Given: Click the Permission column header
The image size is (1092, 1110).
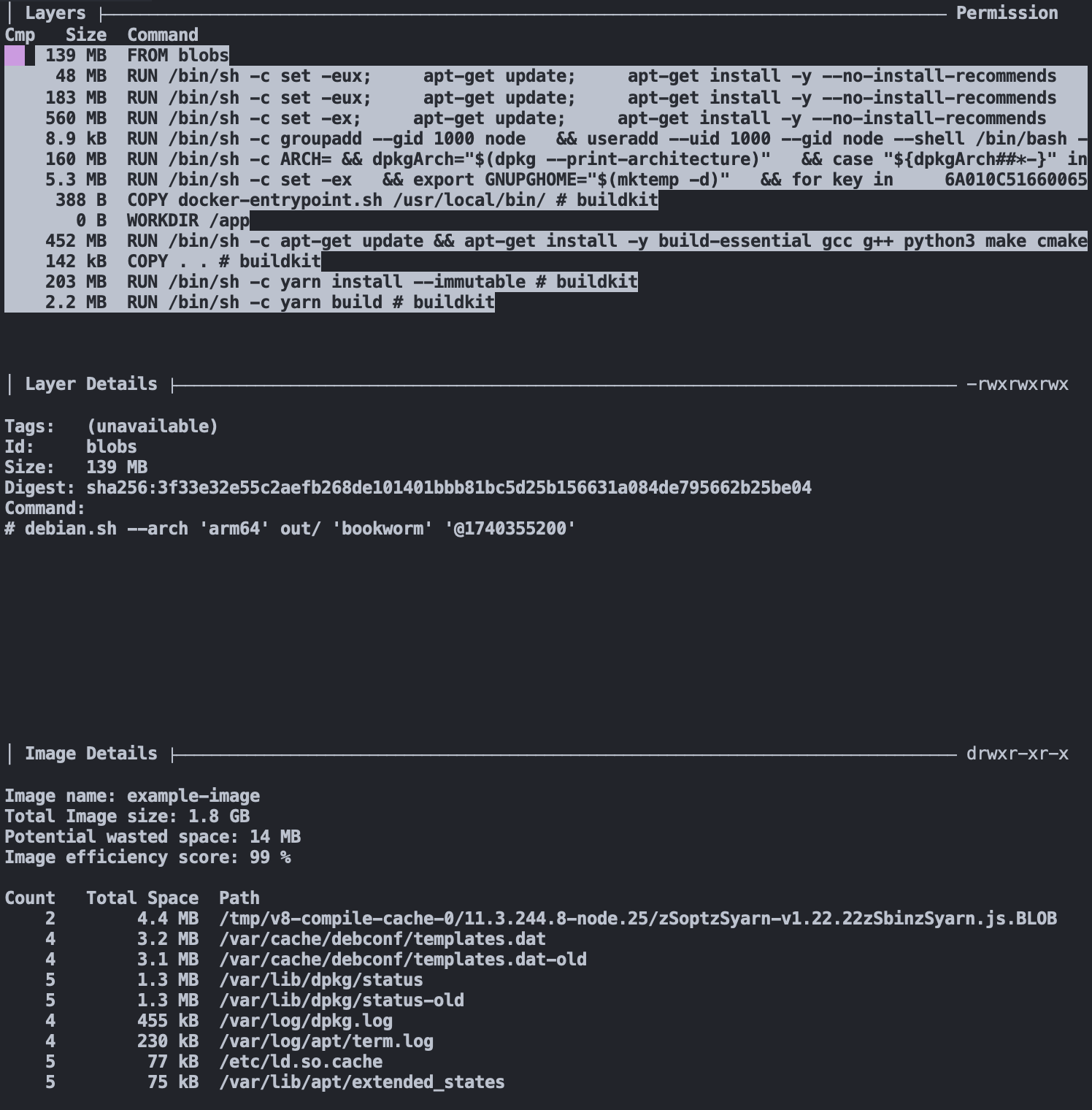Looking at the screenshot, I should [x=1007, y=13].
